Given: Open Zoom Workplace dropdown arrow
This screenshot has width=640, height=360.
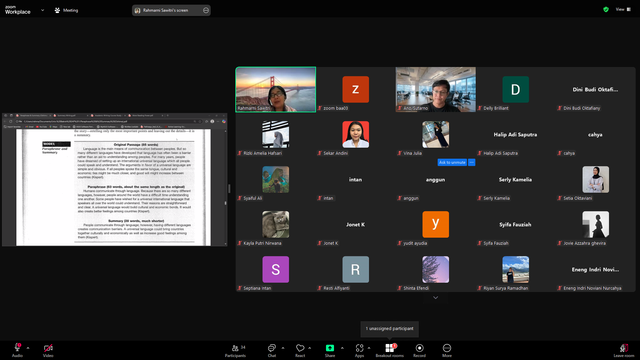Looking at the screenshot, I should [42, 10].
